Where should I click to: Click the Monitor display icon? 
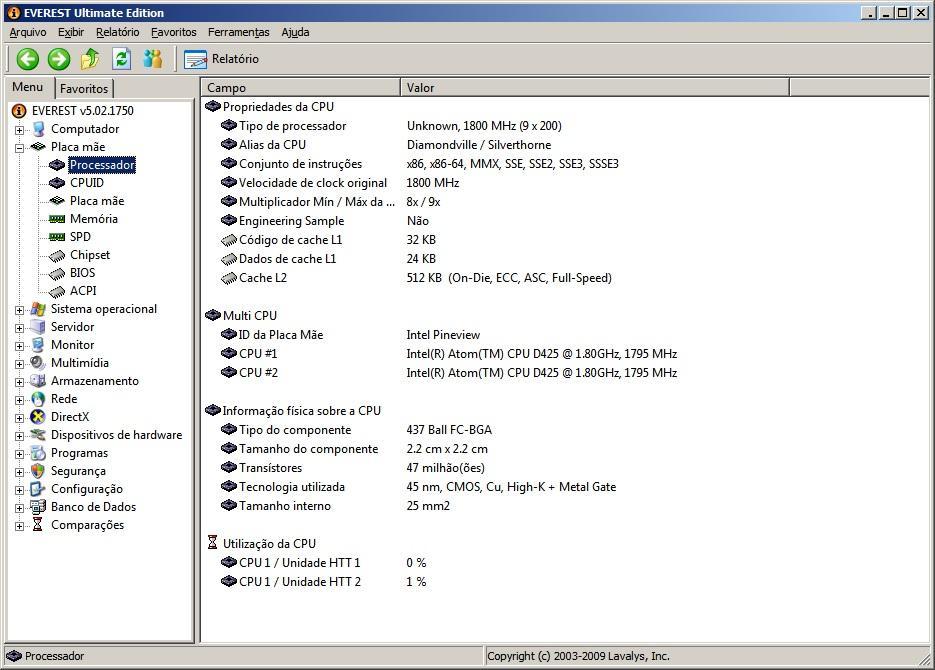click(x=38, y=345)
